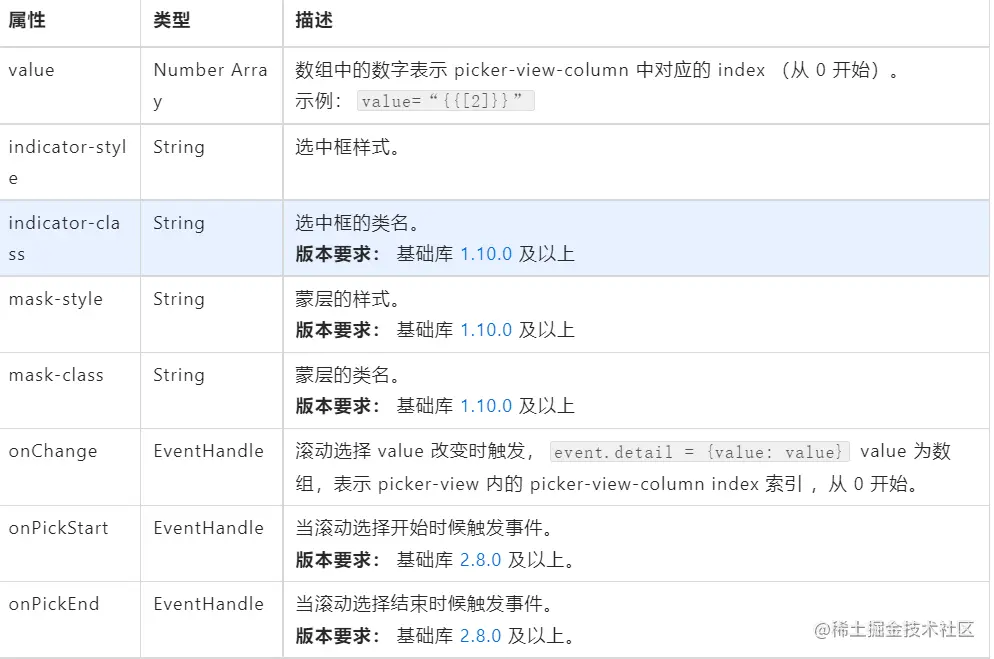Click the 2.8.0 link in onPickEnd row
Viewport: 994px width, 659px height.
pos(480,636)
